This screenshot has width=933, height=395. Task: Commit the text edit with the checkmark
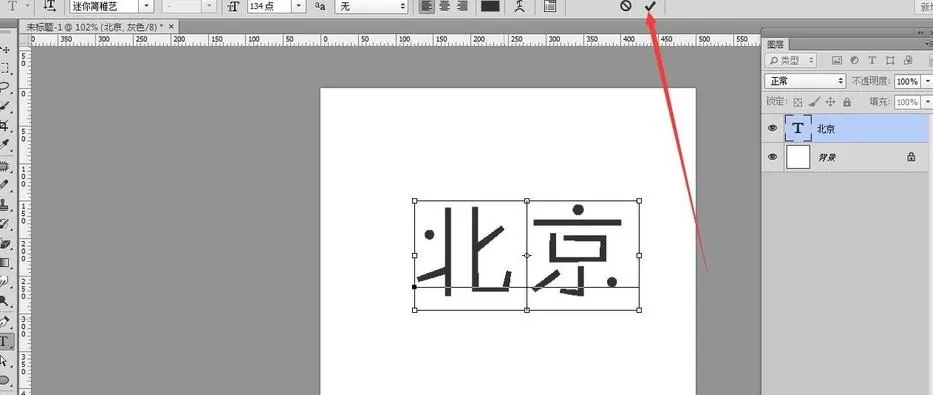649,6
